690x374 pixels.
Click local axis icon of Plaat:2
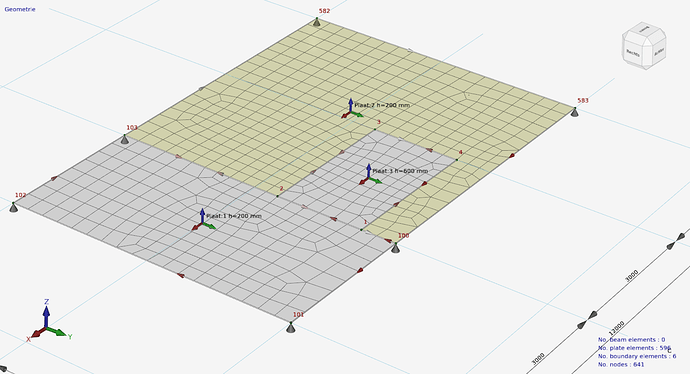(x=352, y=109)
